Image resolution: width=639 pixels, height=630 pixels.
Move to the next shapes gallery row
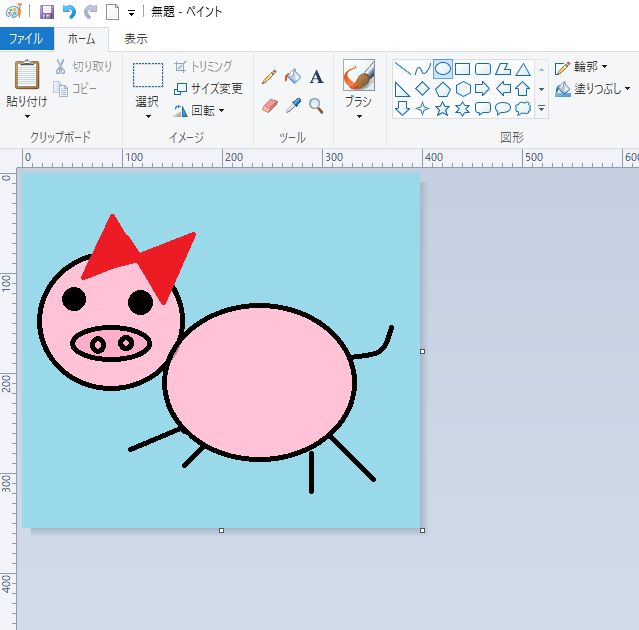pyautogui.click(x=541, y=89)
